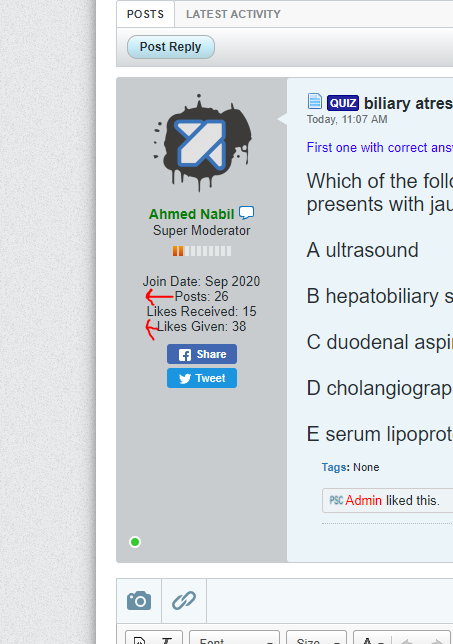Viewport: 453px width, 644px height.
Task: Click the link attachment chain icon
Action: [184, 600]
